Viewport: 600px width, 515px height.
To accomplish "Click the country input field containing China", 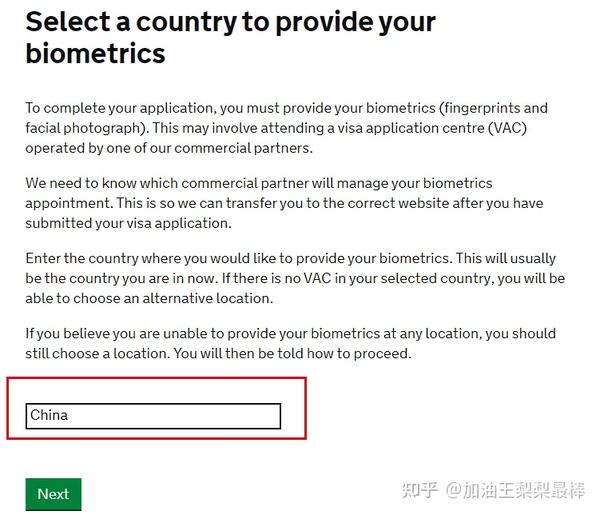I will pos(153,415).
